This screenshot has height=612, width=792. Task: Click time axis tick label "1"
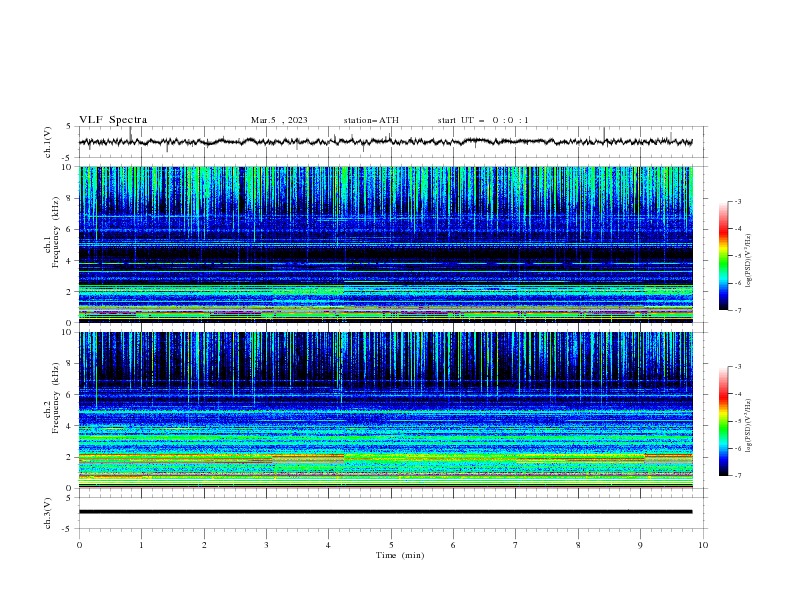[141, 545]
